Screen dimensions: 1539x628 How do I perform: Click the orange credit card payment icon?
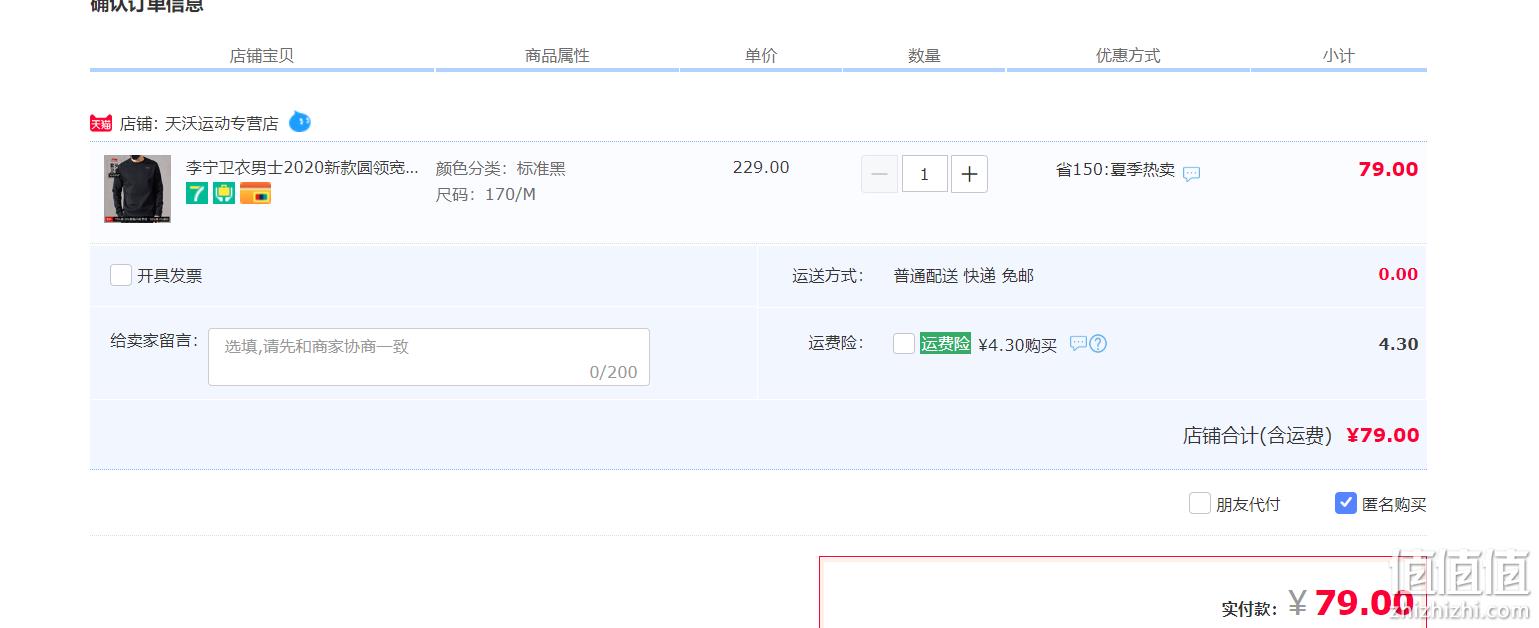[255, 193]
